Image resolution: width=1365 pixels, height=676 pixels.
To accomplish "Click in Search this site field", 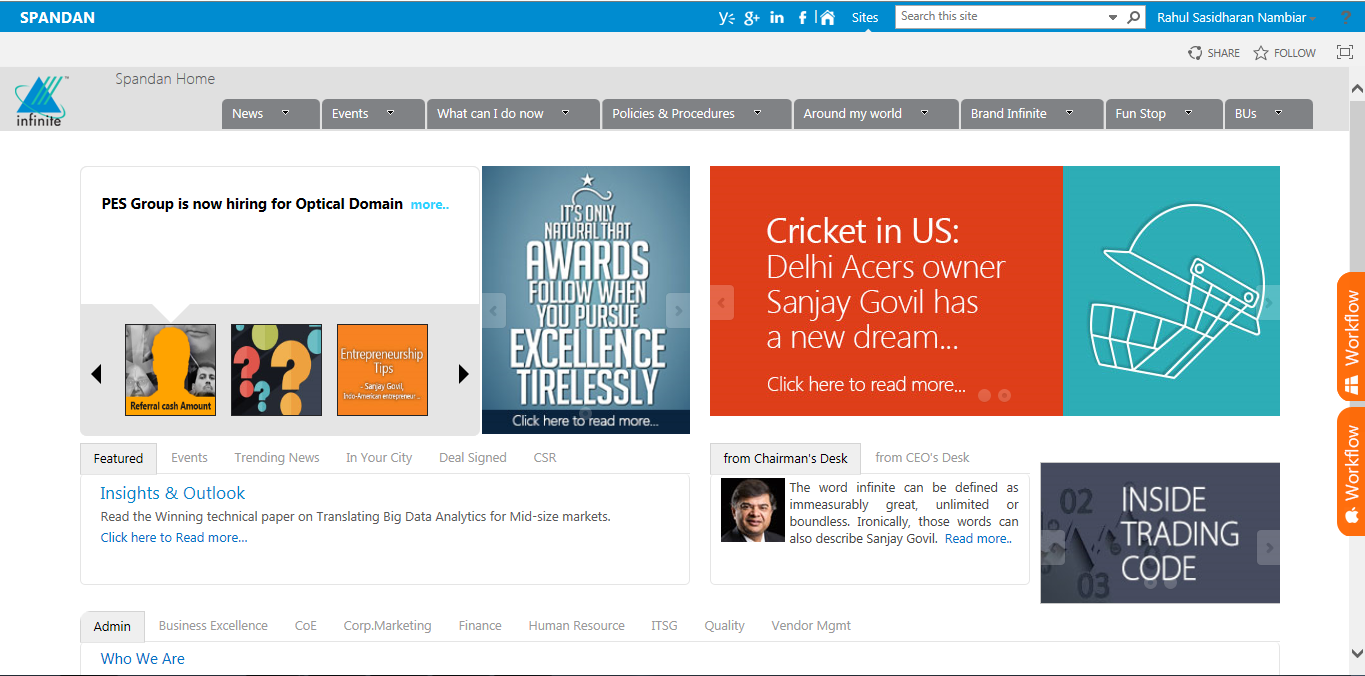I will (1000, 17).
